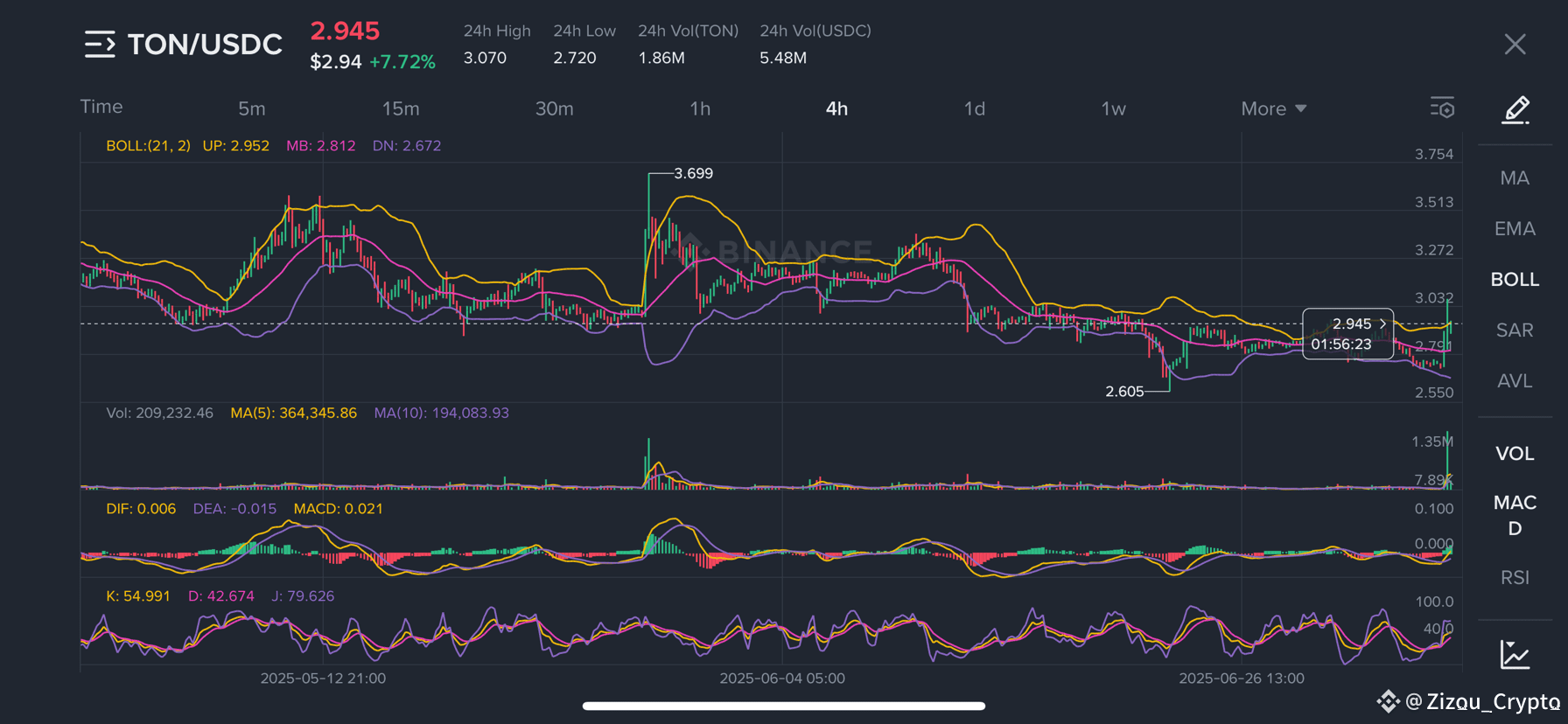The height and width of the screenshot is (724, 1568).
Task: Click the DEA: -0.015 label
Action: [x=234, y=509]
